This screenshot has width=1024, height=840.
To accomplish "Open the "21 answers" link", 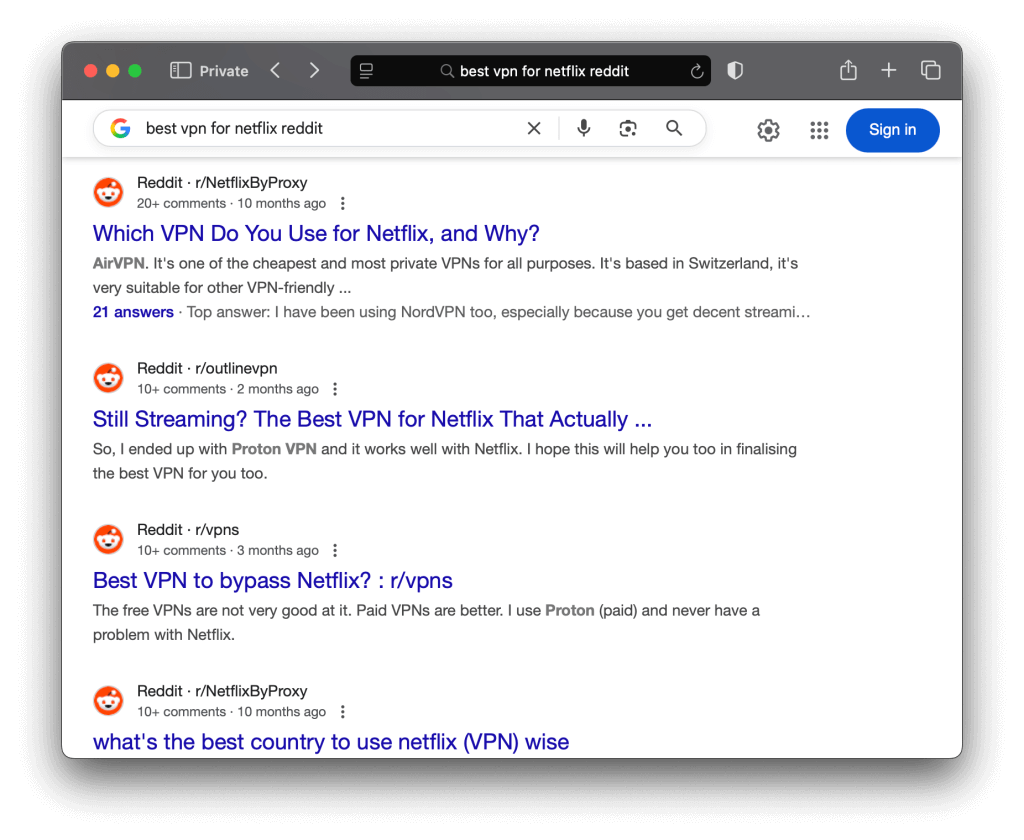I will point(133,312).
